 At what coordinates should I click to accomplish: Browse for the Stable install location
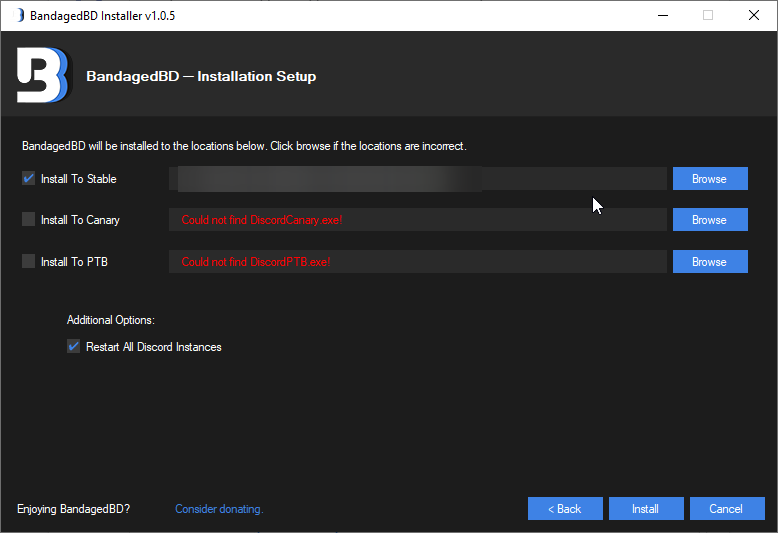709,179
